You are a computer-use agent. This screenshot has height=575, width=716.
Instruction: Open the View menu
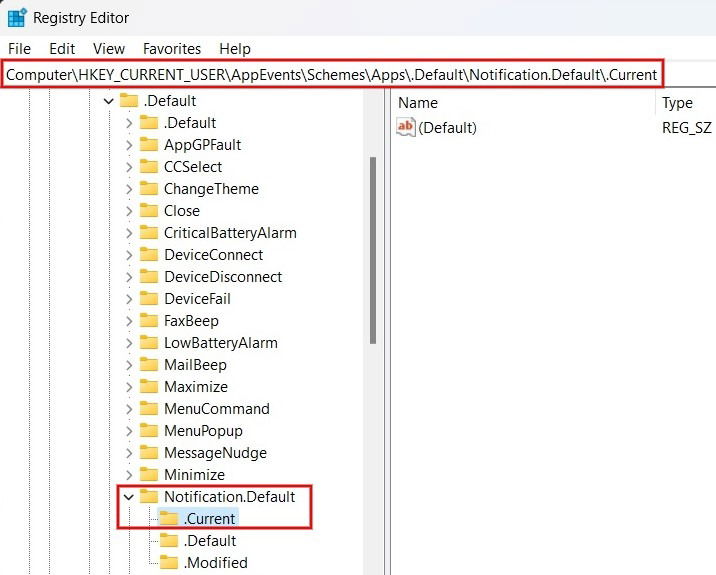(x=109, y=48)
